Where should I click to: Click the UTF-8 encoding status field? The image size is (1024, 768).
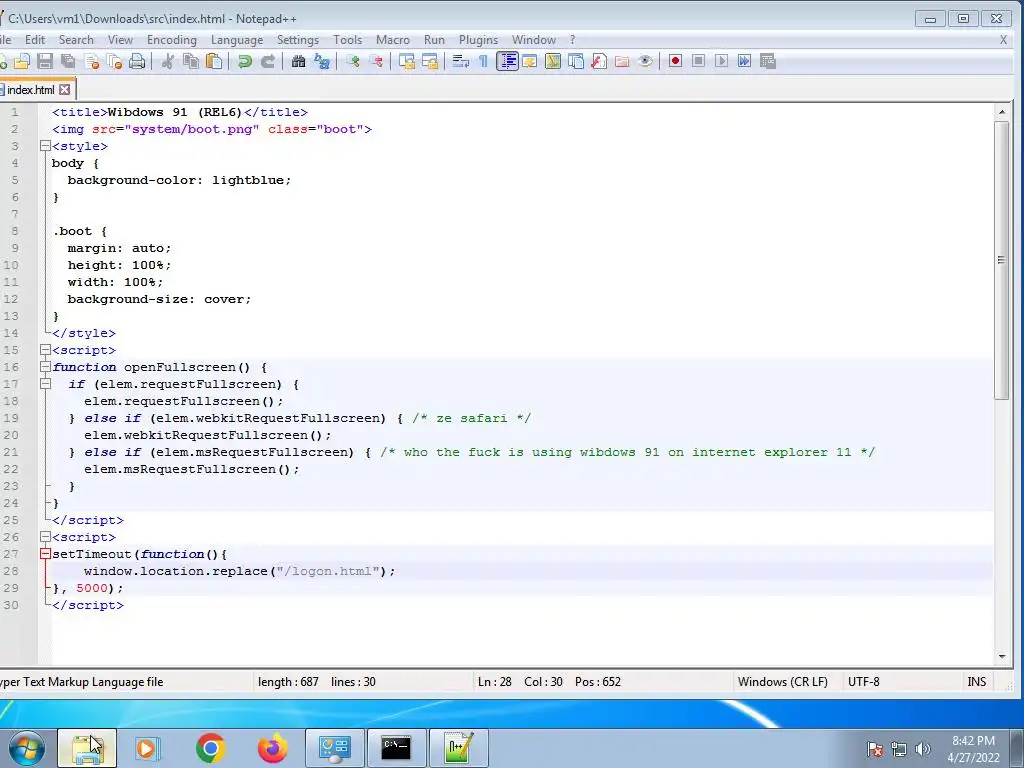863,682
